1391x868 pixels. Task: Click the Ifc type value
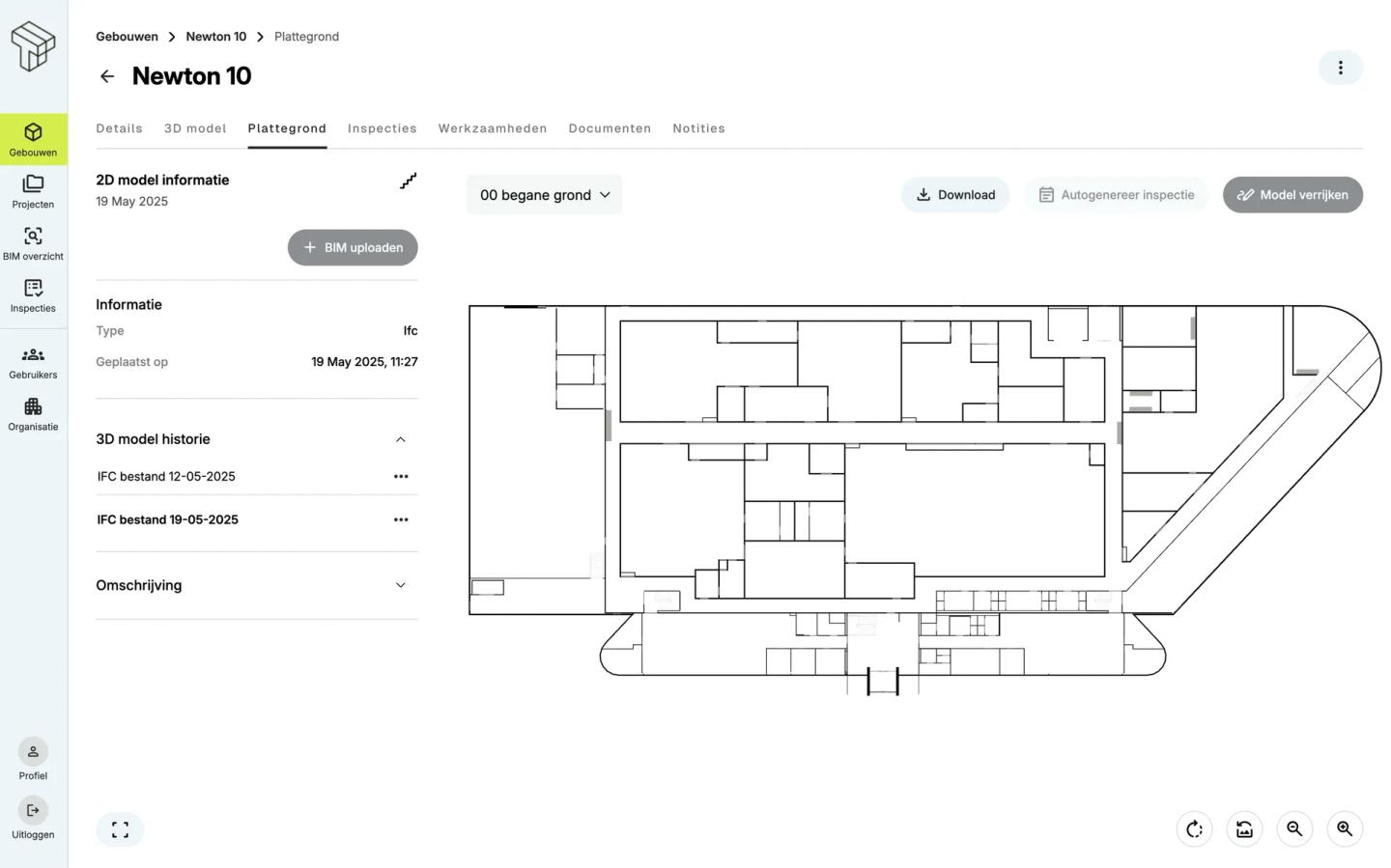411,330
